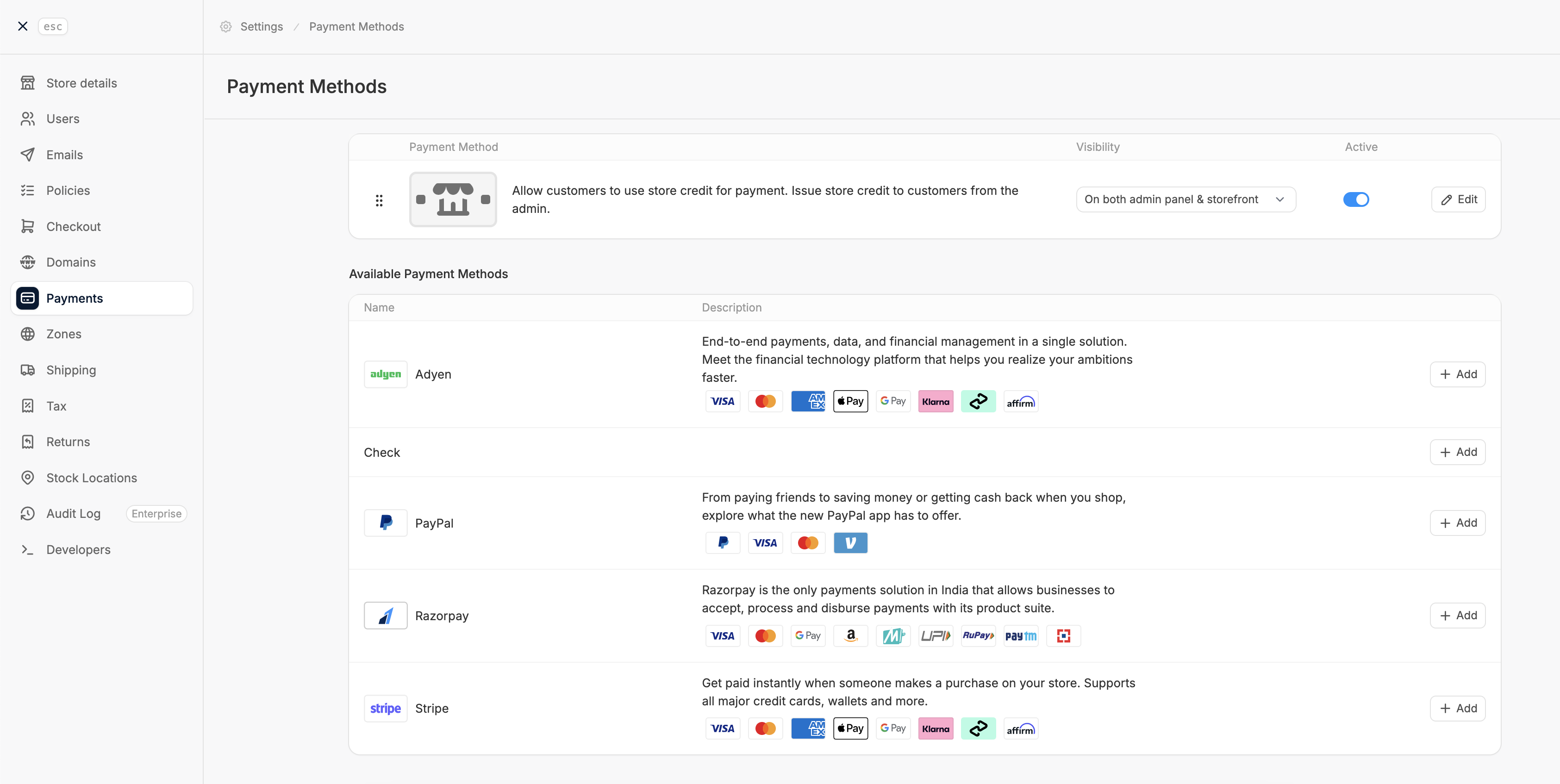Click the Paytm icon under Razorpay
Viewport: 1560px width, 784px height.
tap(1020, 636)
